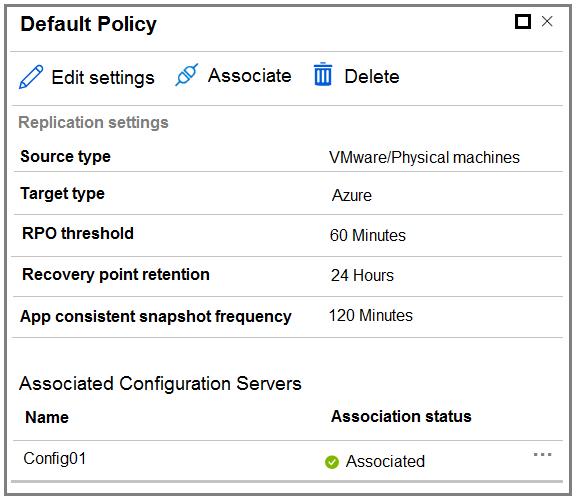Click the maximize square icon
This screenshot has height=500, width=577.
point(523,21)
